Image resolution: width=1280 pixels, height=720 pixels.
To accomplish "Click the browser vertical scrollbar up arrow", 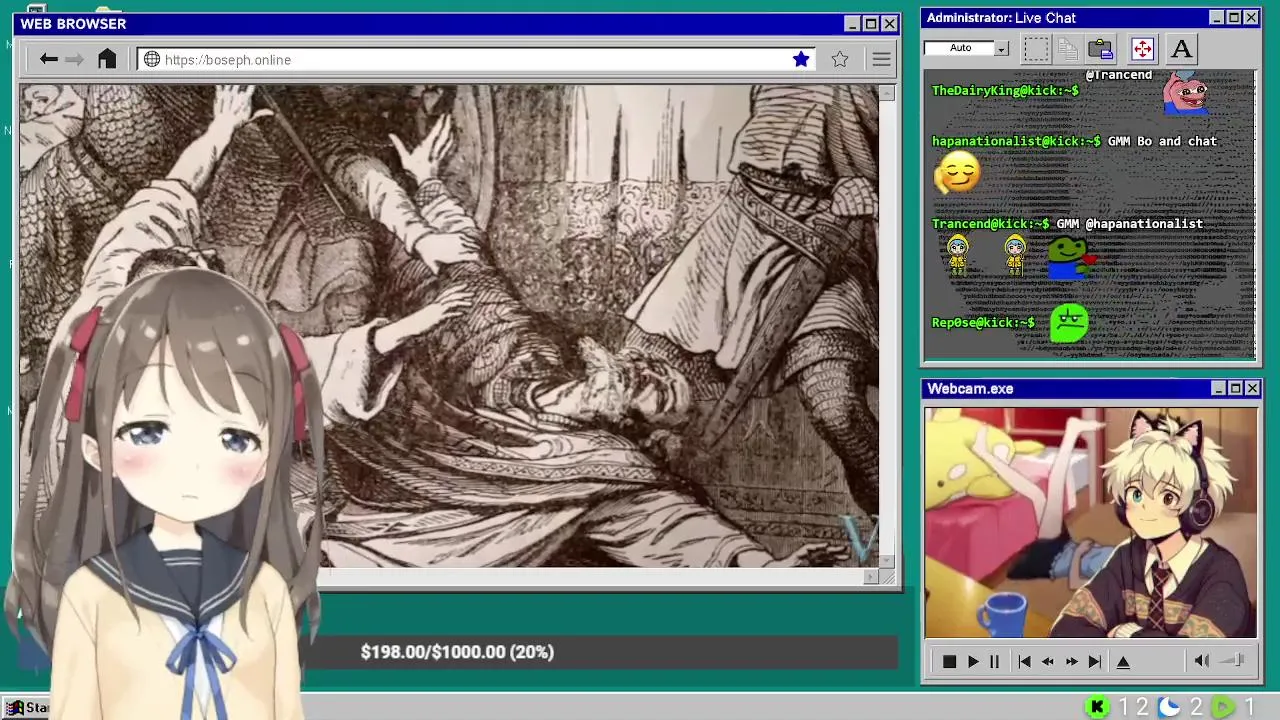I will [887, 93].
